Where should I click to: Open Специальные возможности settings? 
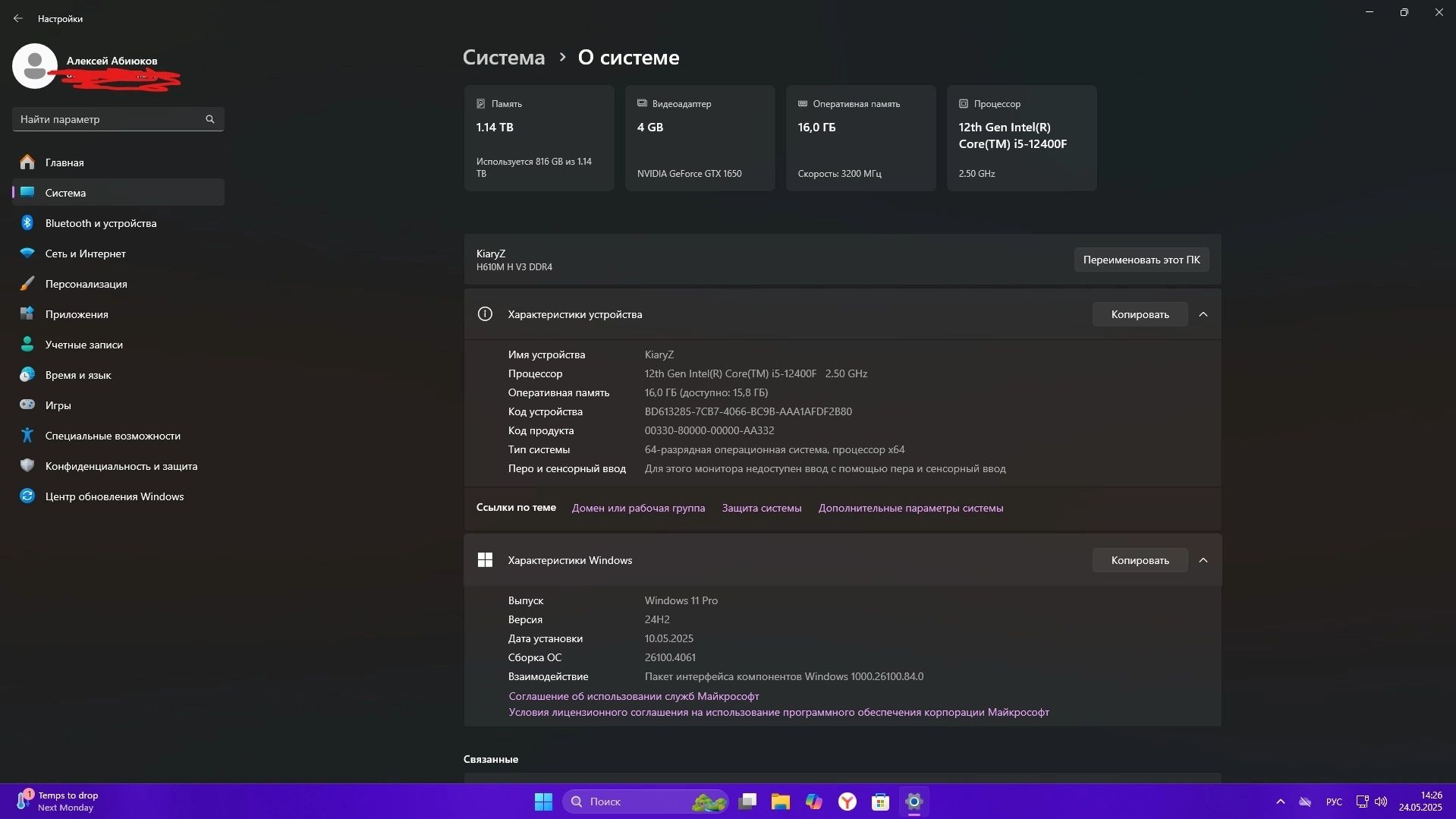118,436
